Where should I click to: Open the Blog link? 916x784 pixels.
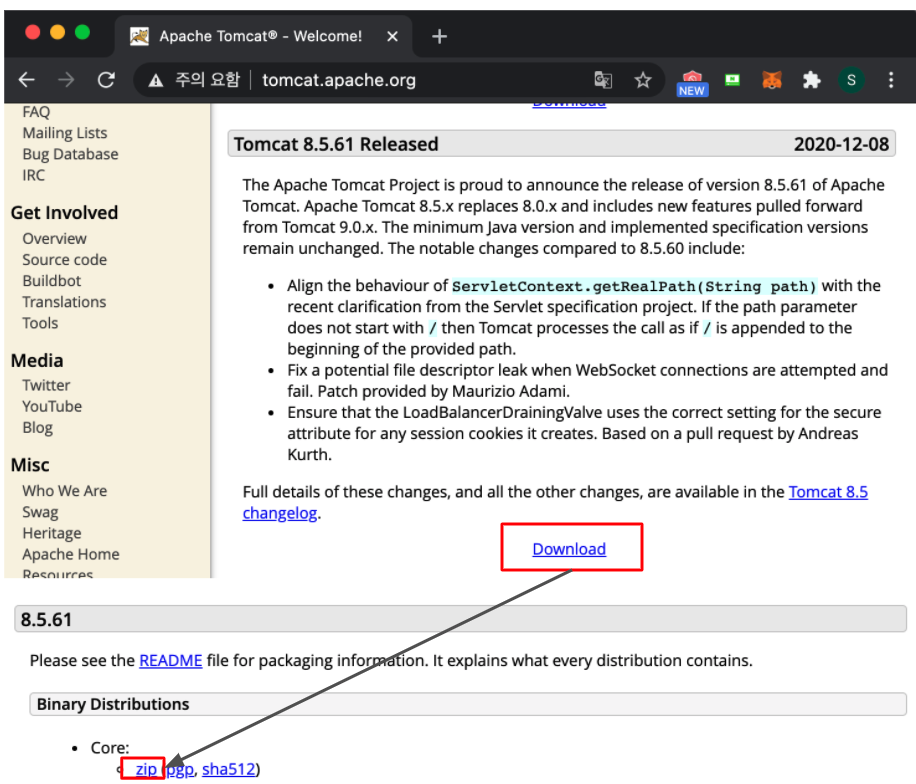(x=37, y=428)
